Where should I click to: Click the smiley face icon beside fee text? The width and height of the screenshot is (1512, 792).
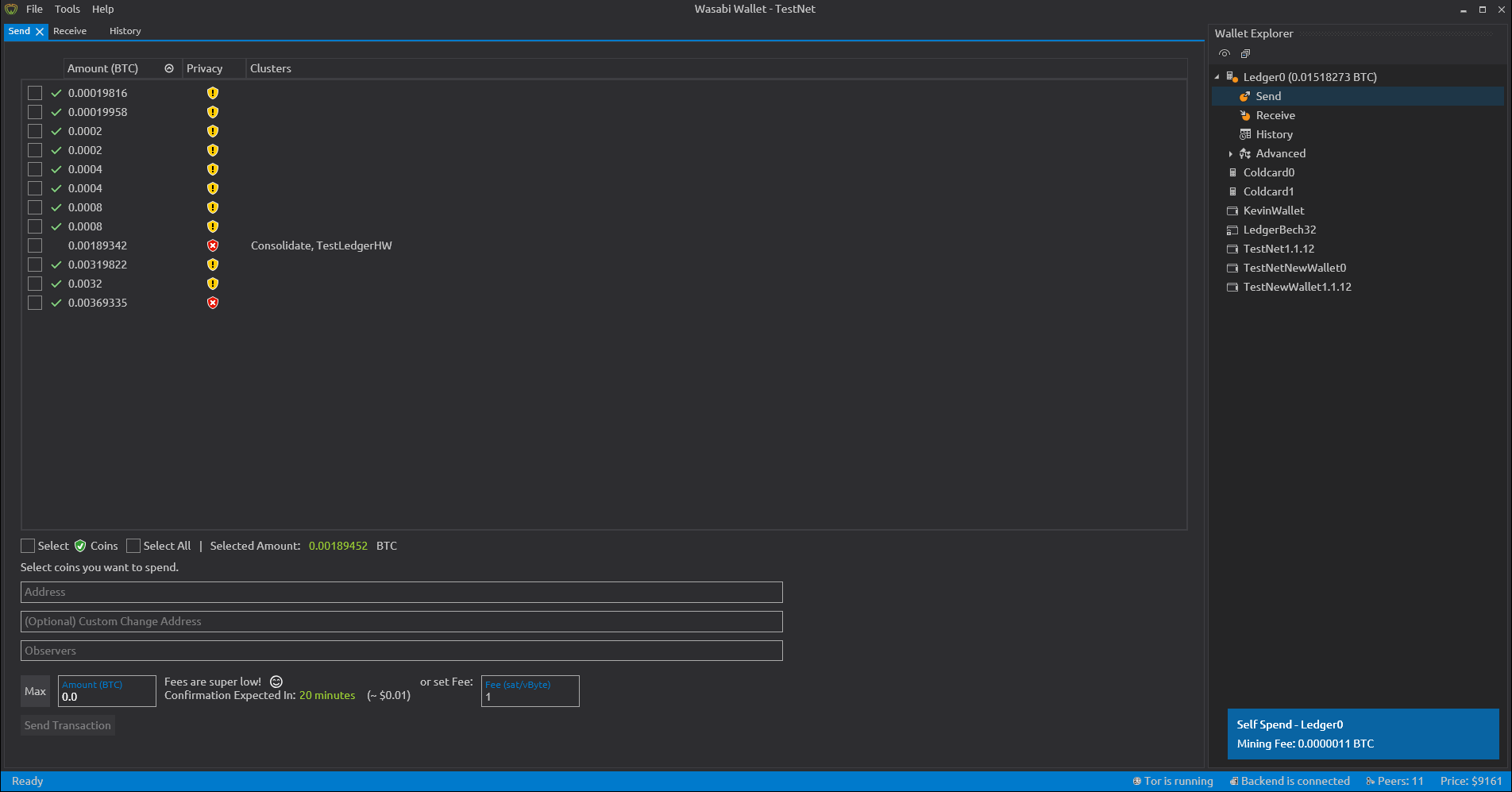tap(276, 682)
